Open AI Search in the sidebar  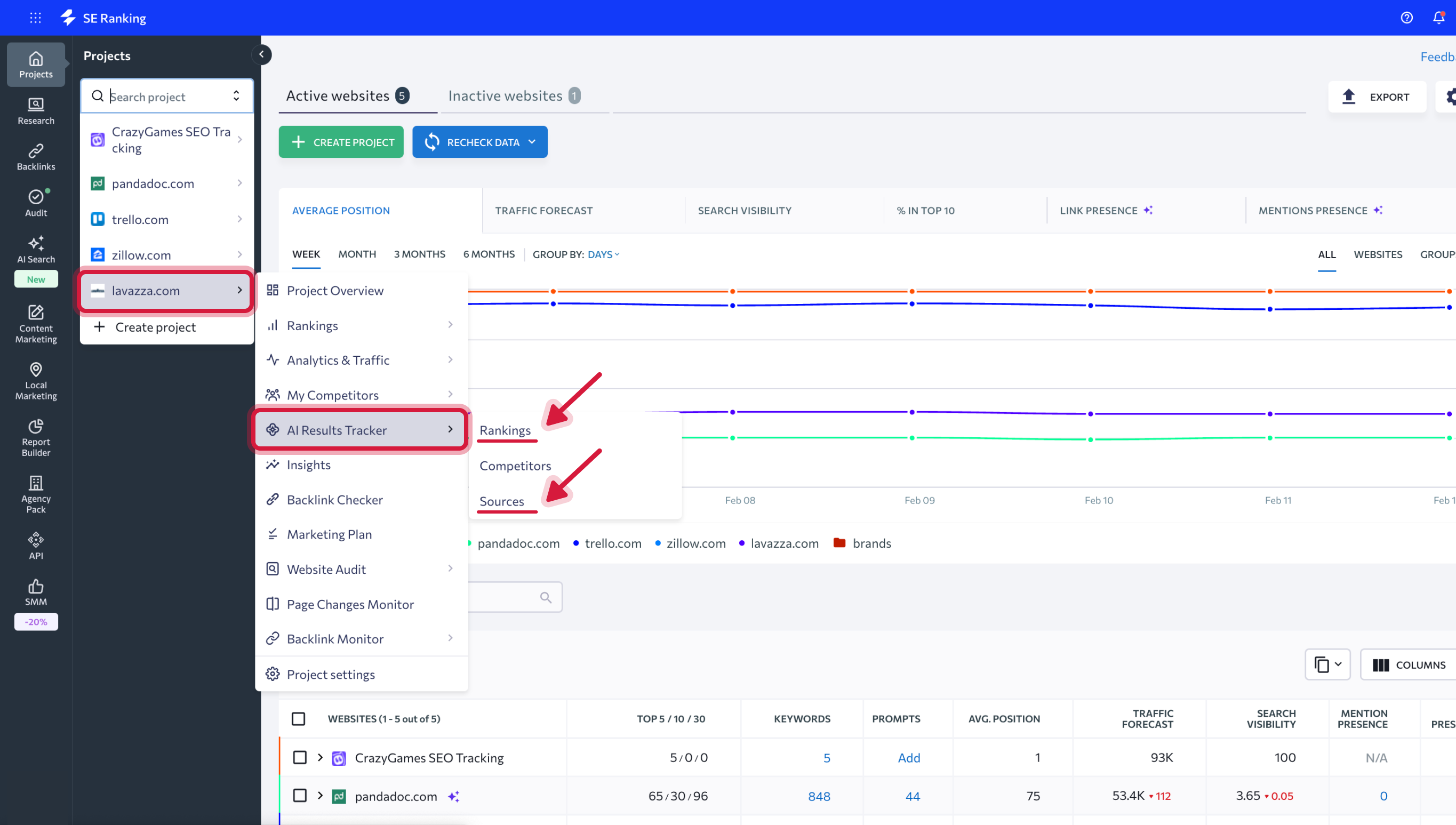click(36, 250)
